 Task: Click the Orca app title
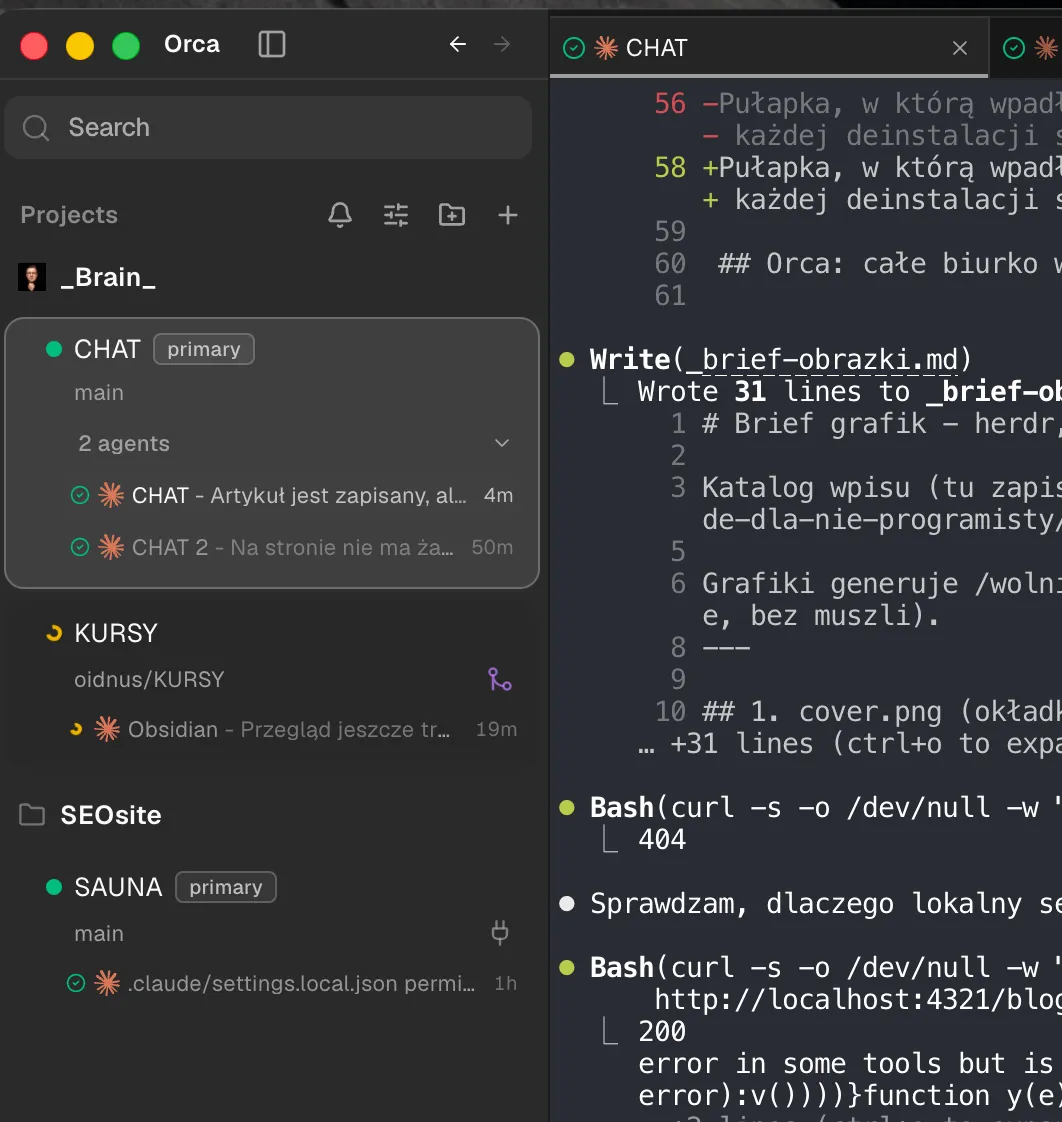[x=192, y=44]
